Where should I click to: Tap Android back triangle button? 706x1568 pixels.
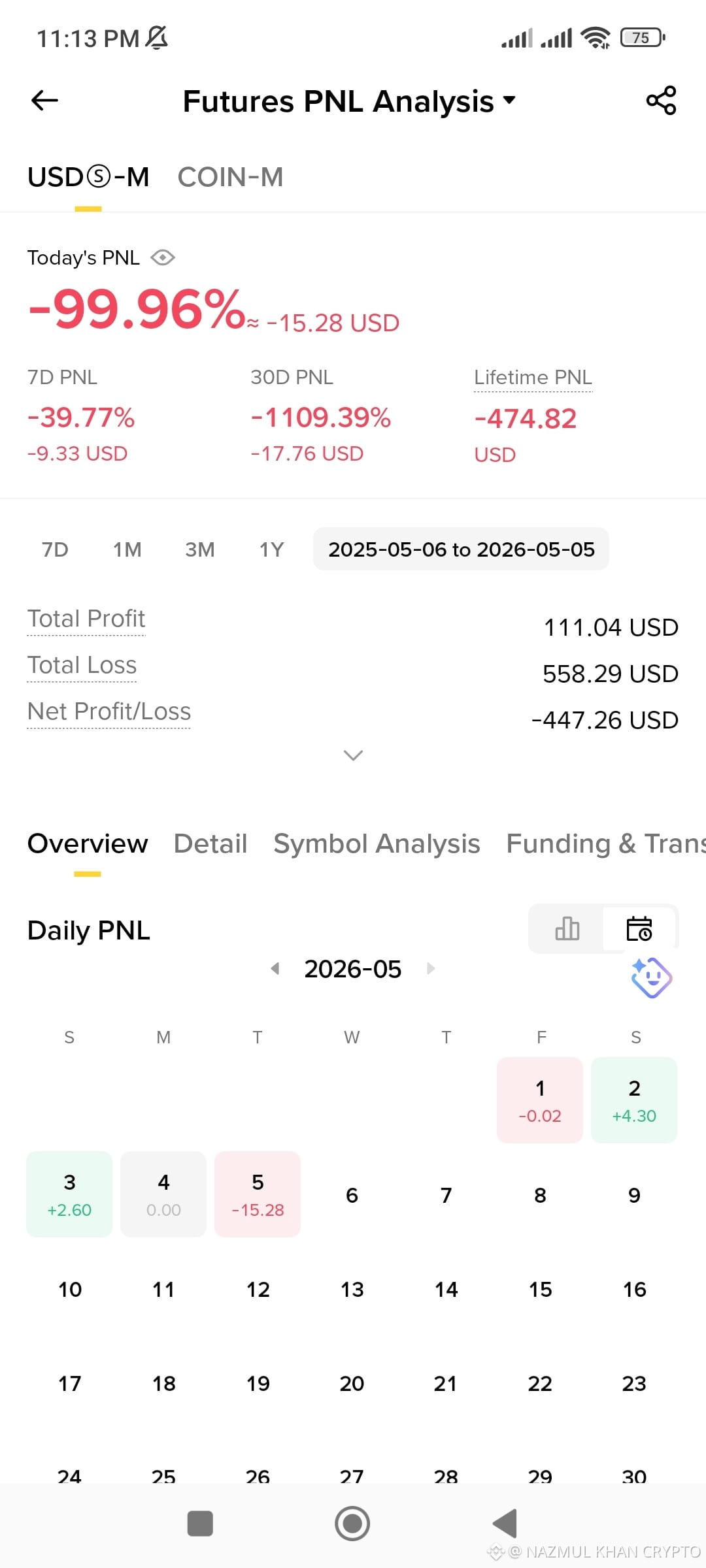(x=505, y=1524)
